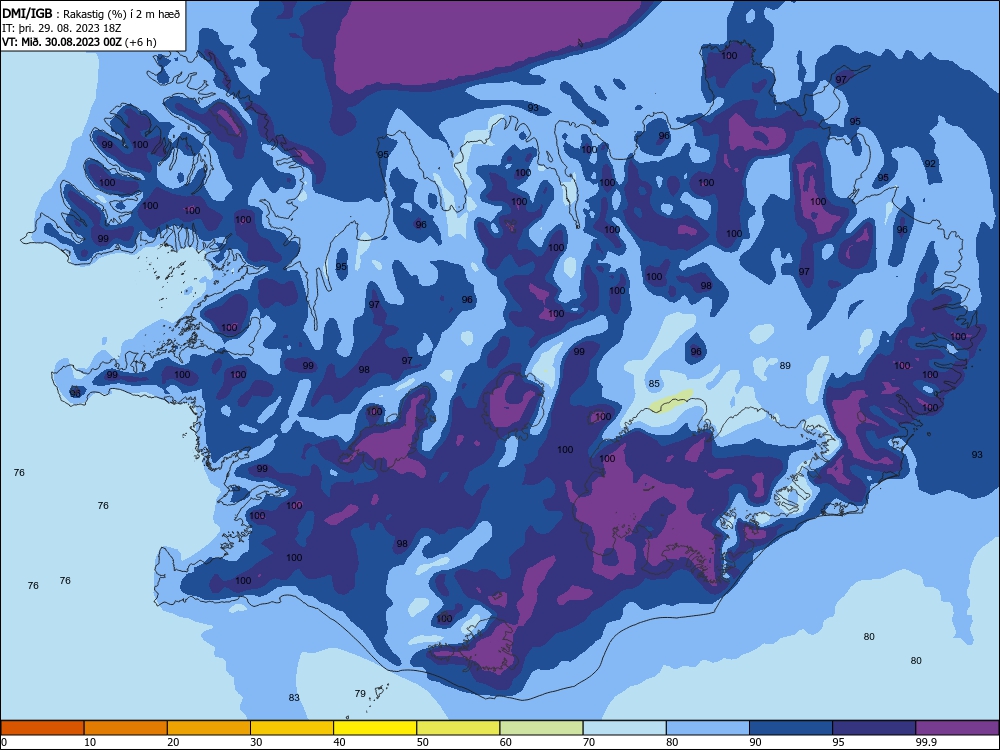Viewport: 1000px width, 750px height.
Task: Pick the pale yellow 50–60 legend swatch
Action: 458,728
